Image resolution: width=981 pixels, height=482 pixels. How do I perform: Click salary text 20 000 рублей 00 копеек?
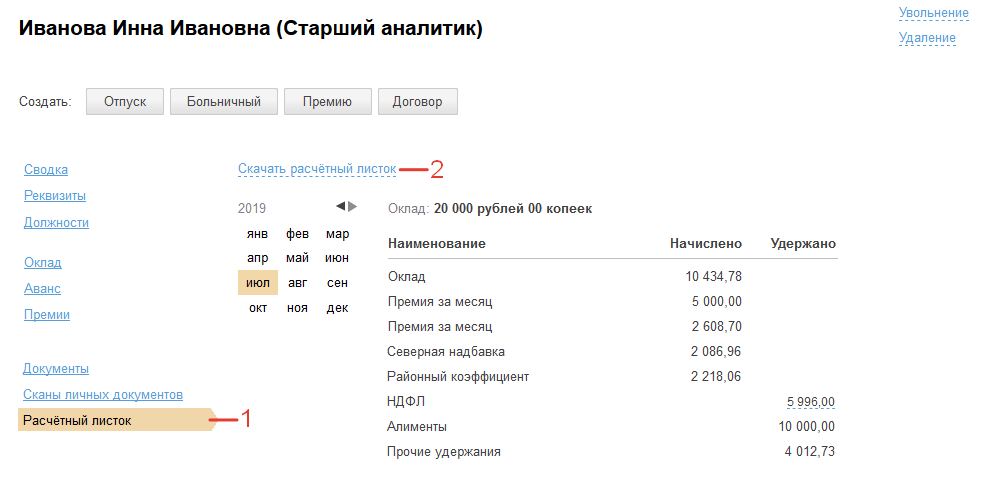(513, 209)
